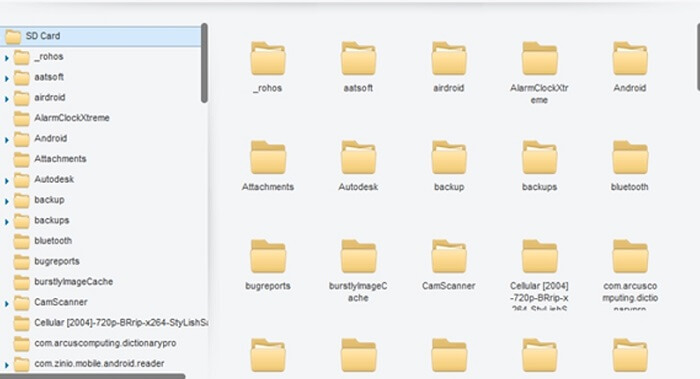Select Autodesk in the sidebar tree
Screen dimensions: 700x379
[44, 180]
